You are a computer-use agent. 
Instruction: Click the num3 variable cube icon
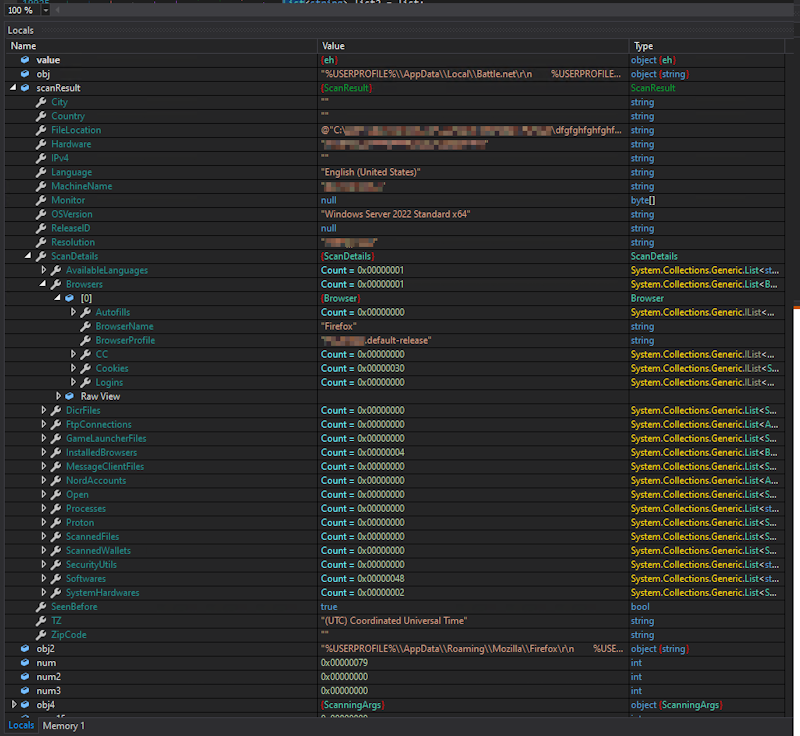click(25, 691)
